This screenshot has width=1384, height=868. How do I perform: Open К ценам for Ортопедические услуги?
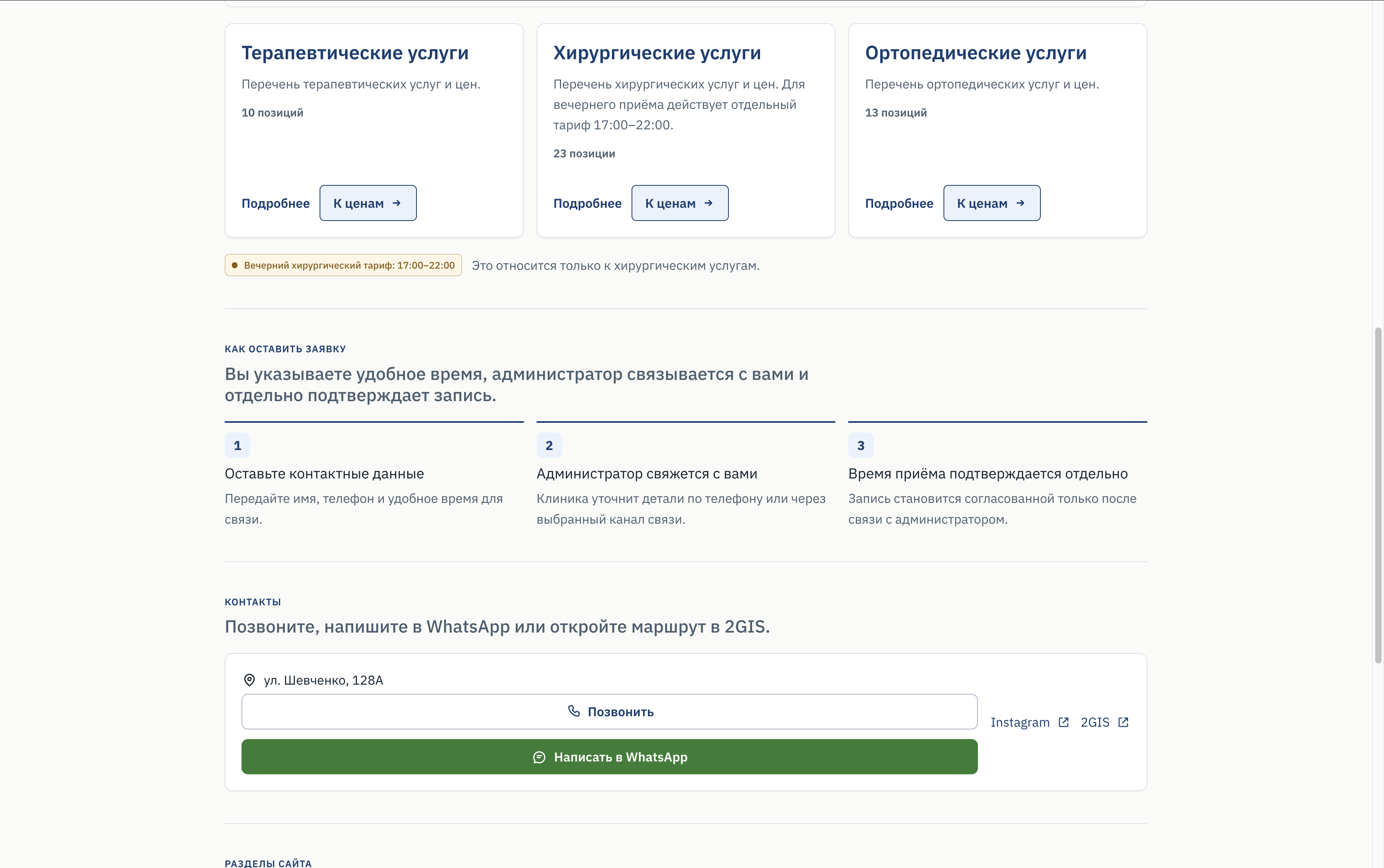tap(992, 203)
